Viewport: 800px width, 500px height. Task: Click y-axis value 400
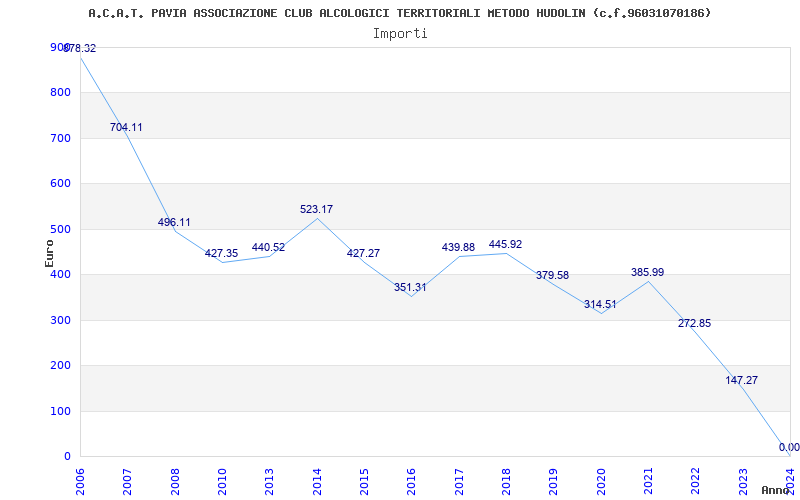[60, 274]
